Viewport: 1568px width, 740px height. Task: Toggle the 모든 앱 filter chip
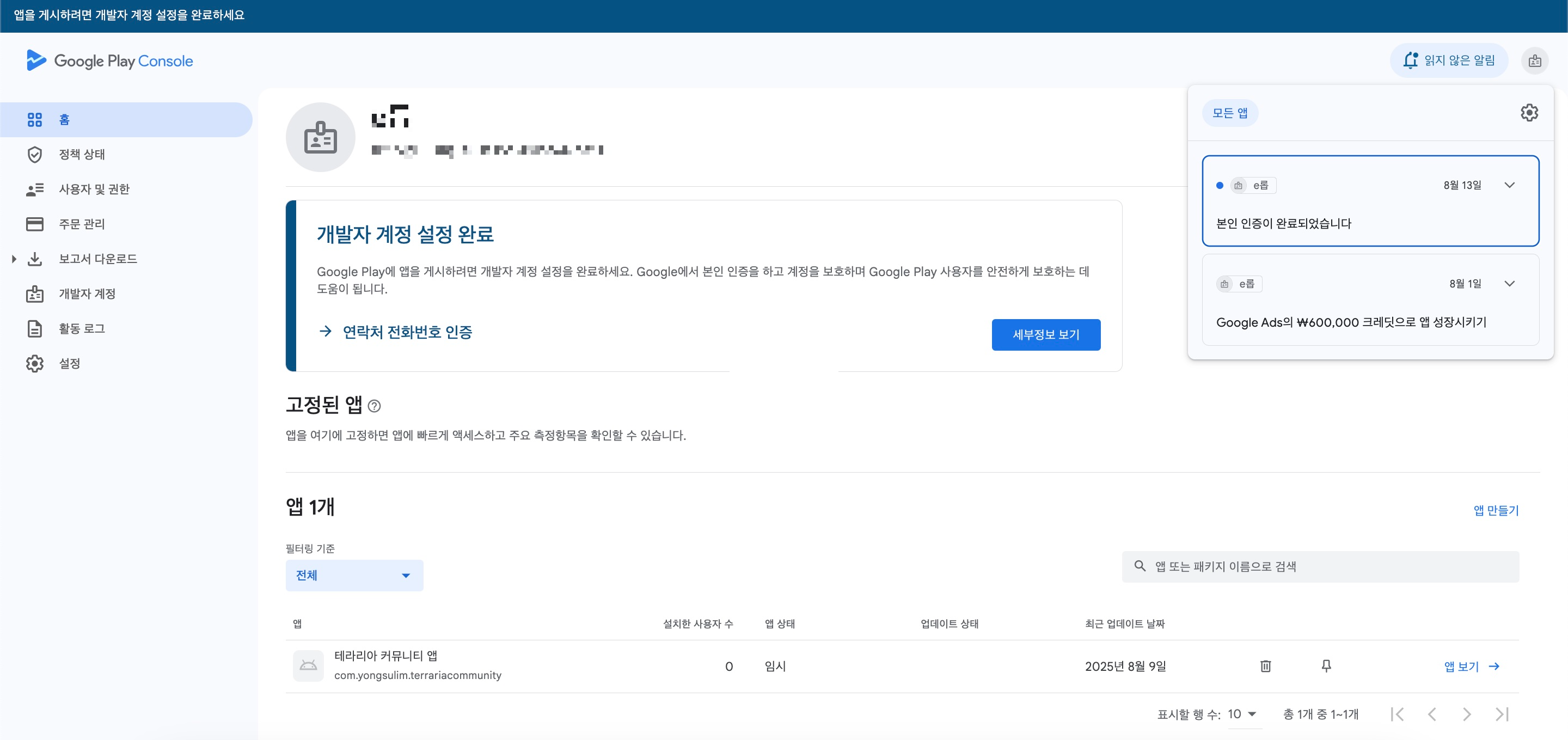(x=1229, y=113)
